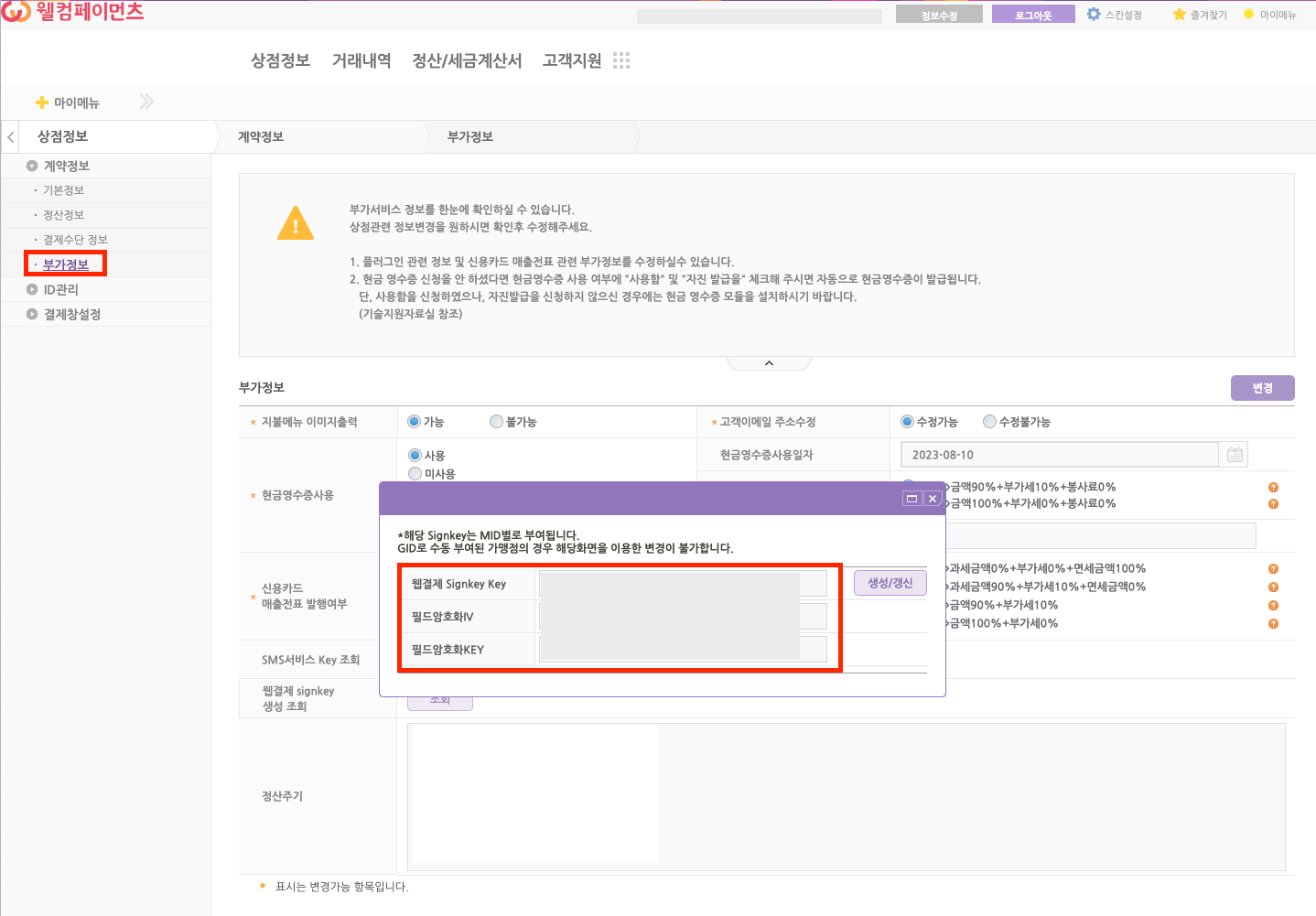1316x916 pixels.
Task: Select 수정가능 for 고객이메일 주소수정
Action: pos(907,422)
